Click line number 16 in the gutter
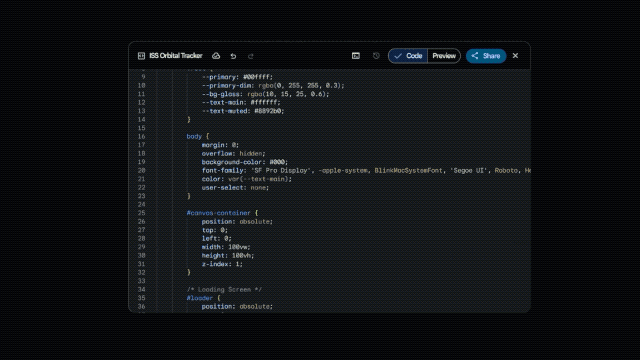Viewport: 640px width, 360px height. pos(141,136)
